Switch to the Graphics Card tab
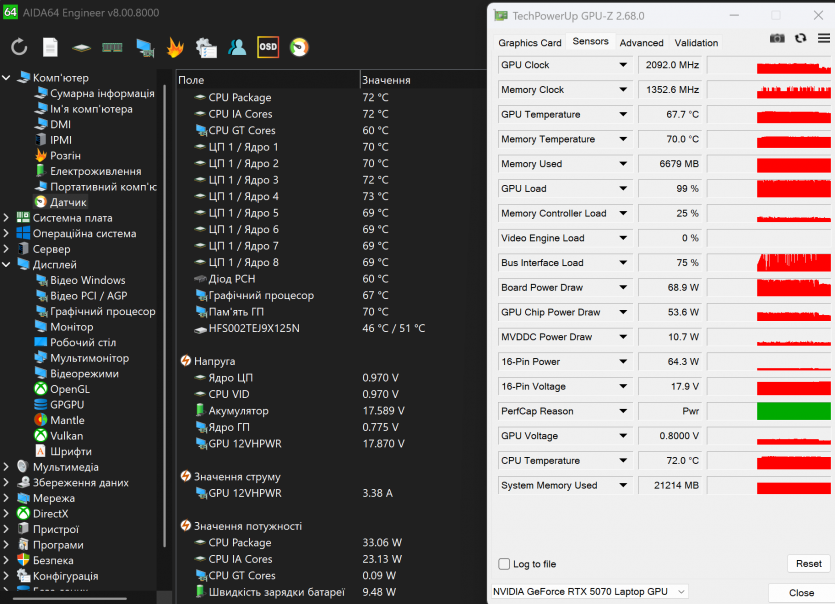835x604 pixels. tap(530, 43)
